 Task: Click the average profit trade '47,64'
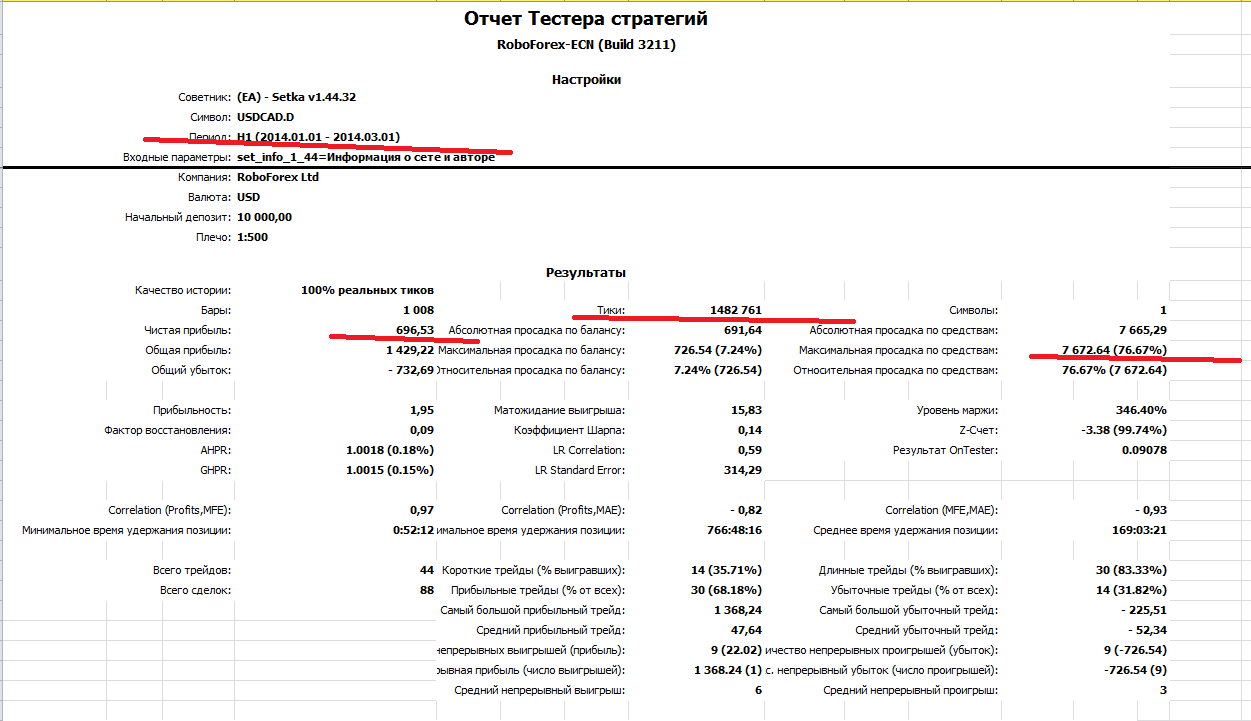(x=747, y=630)
